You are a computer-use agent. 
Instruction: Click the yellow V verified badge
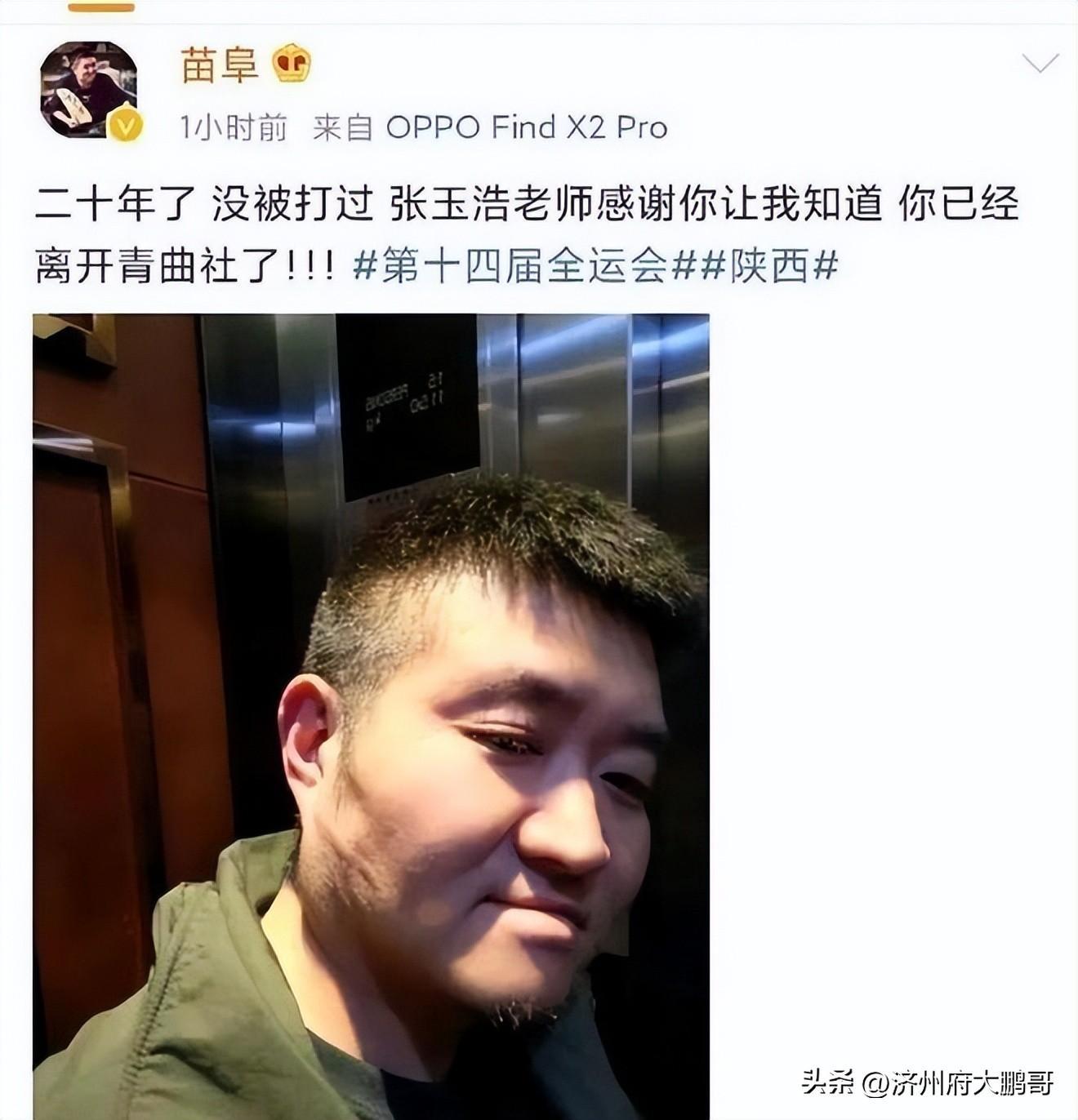click(x=127, y=127)
